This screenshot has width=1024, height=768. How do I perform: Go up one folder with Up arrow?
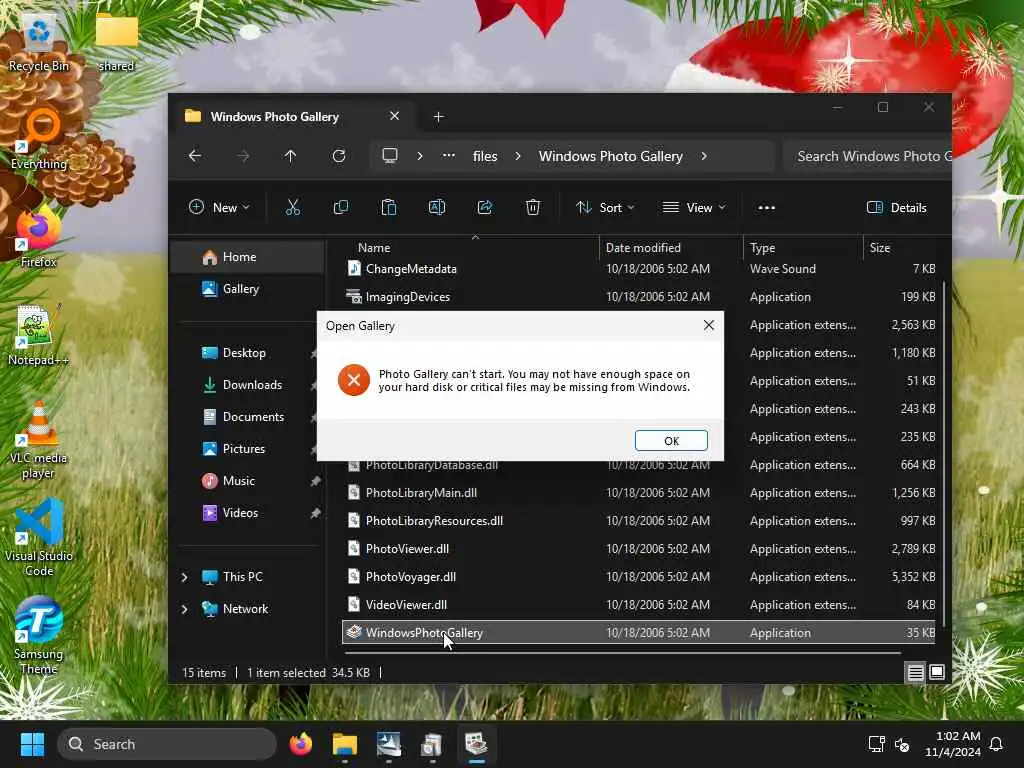tap(291, 156)
